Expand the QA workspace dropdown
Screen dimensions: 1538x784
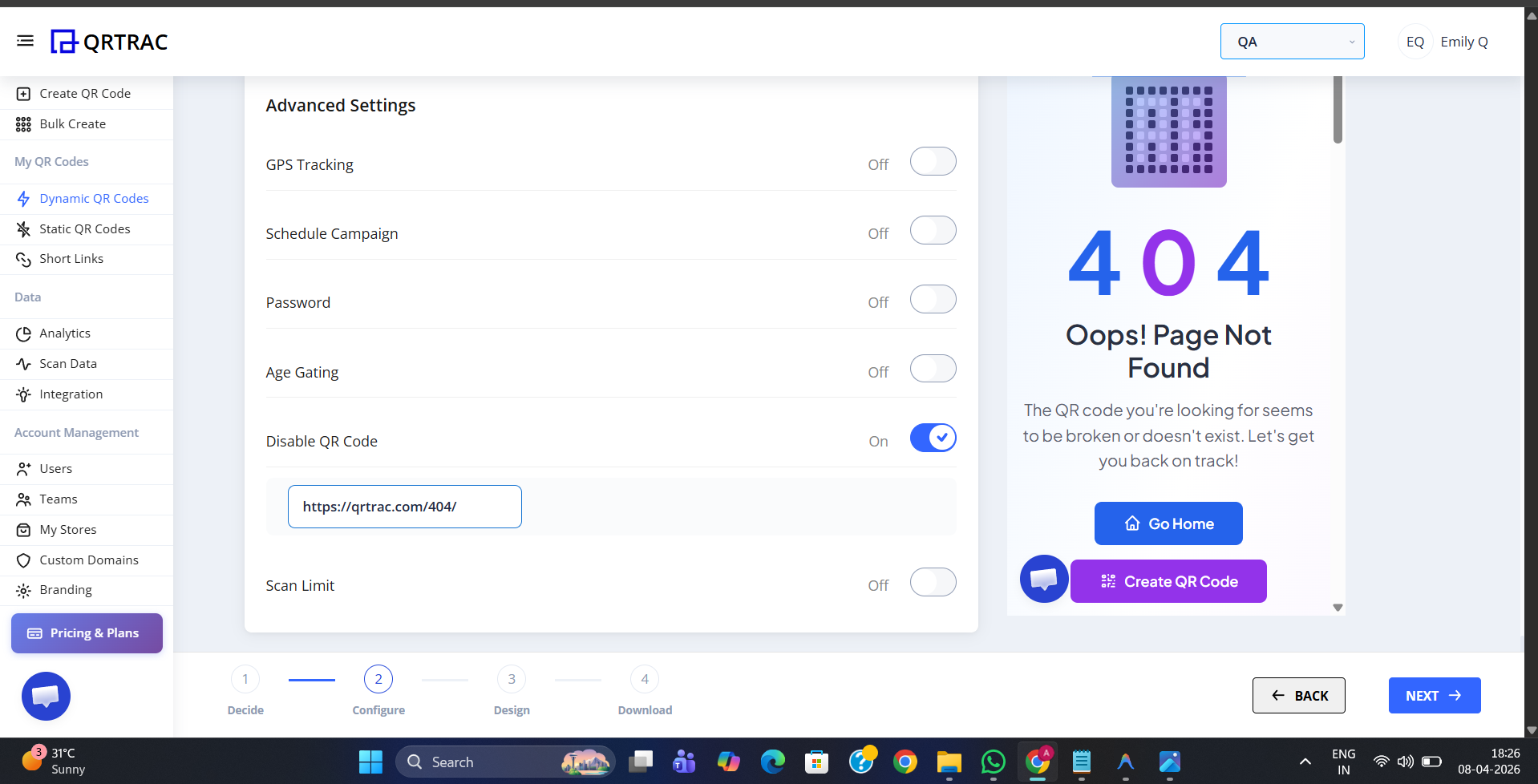point(1292,42)
